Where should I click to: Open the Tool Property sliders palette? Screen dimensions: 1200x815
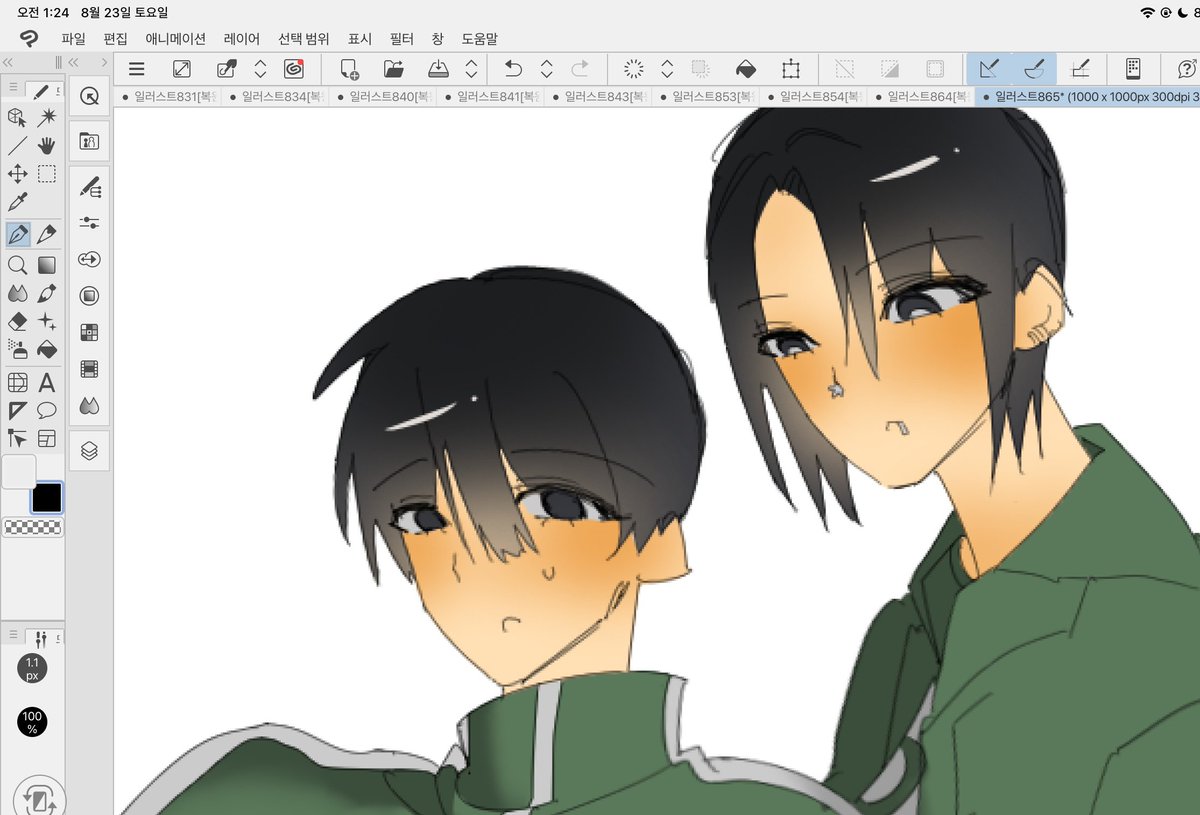point(89,223)
